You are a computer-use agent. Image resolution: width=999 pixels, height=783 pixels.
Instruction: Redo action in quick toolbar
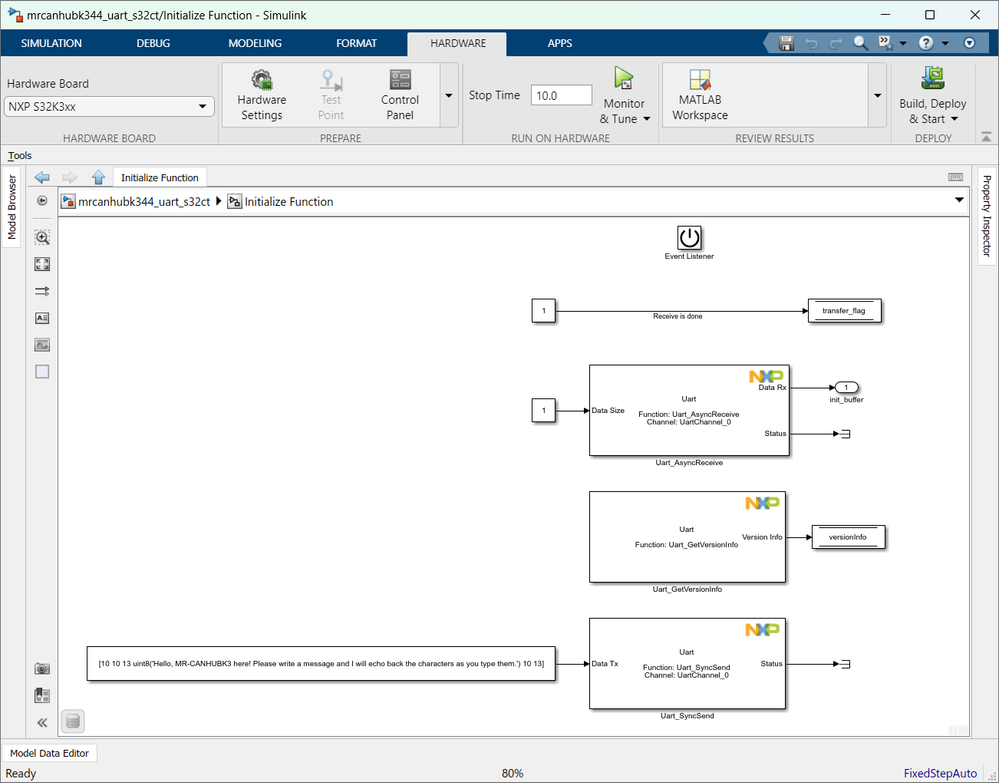[x=835, y=43]
